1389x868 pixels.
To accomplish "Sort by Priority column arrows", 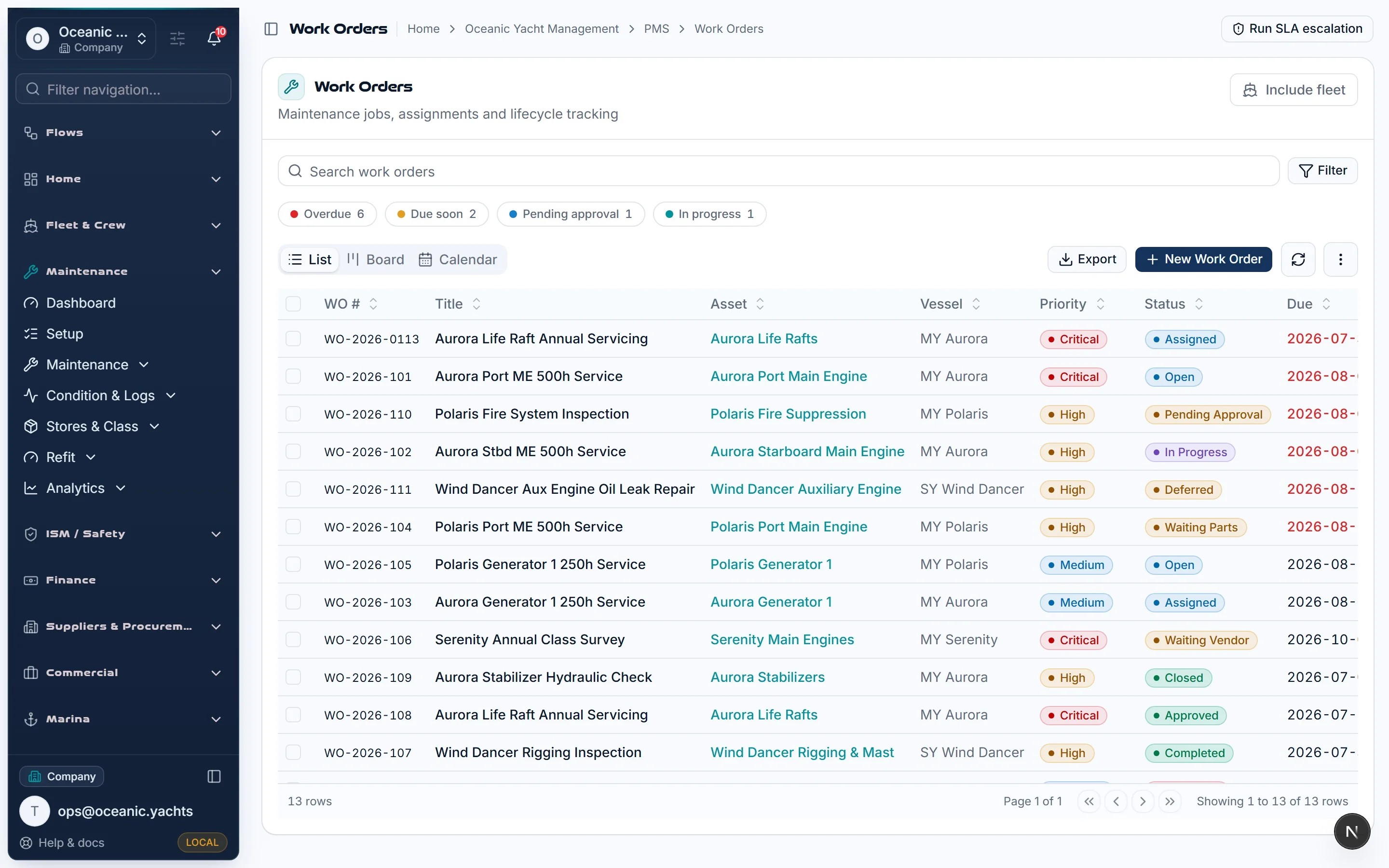I will [1100, 304].
